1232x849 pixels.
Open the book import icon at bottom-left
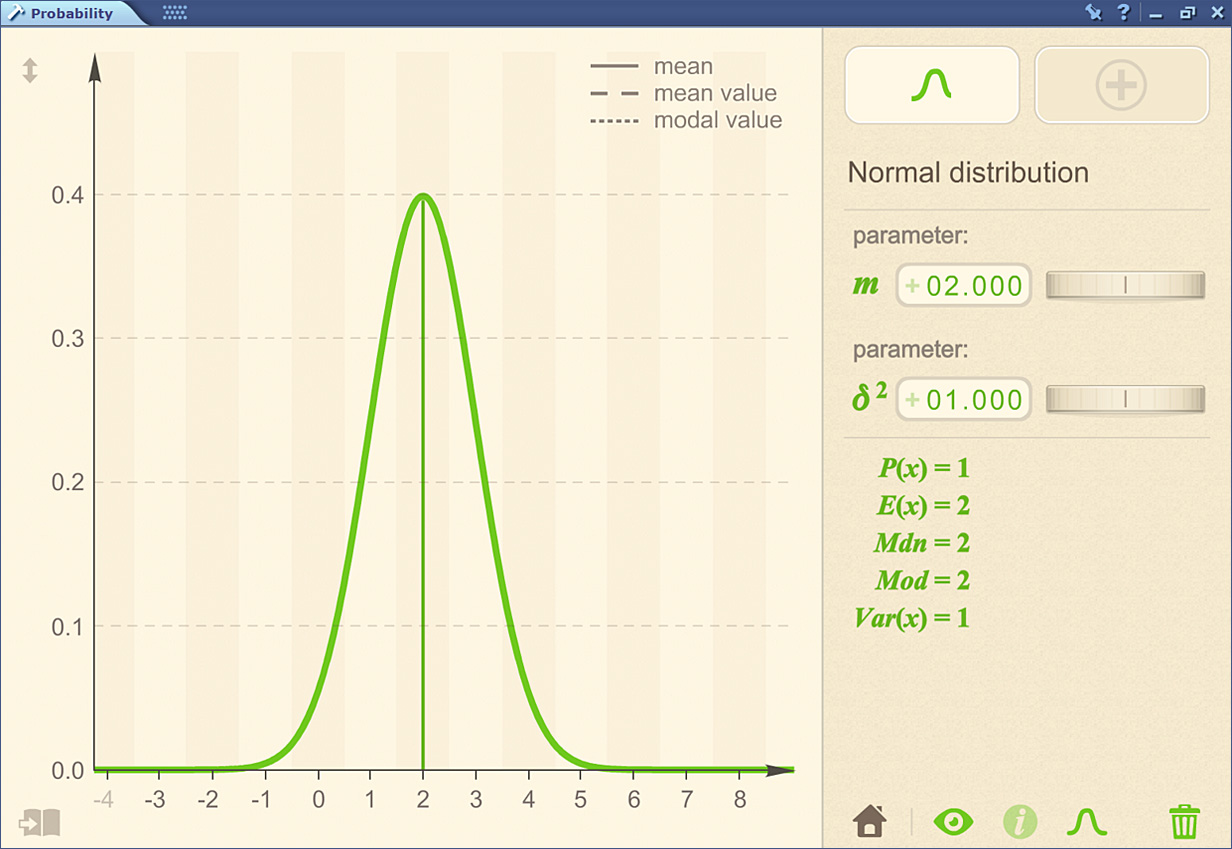39,823
